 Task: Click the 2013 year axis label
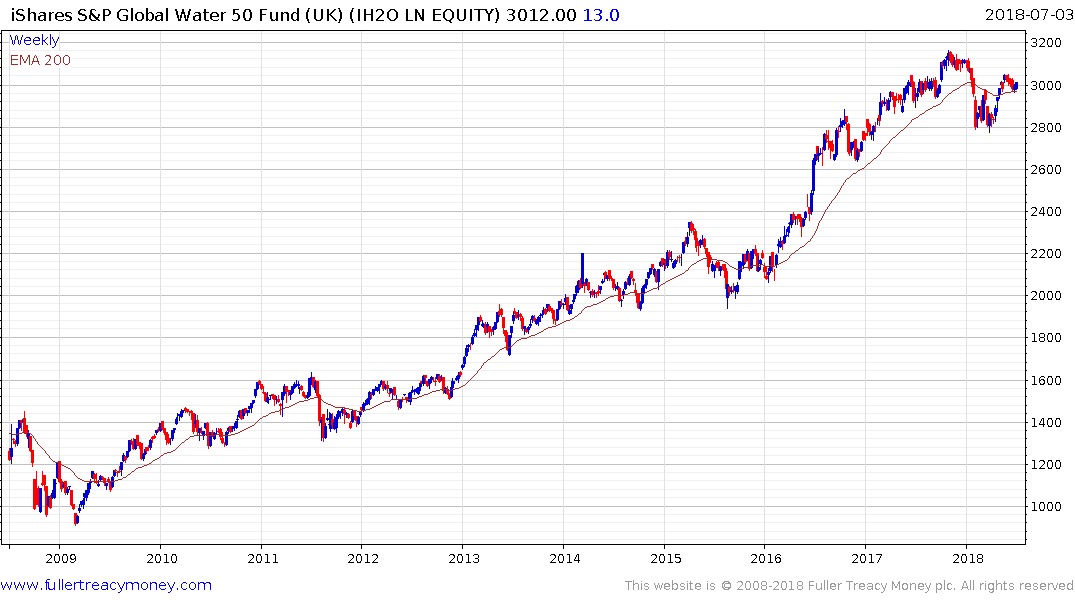pos(463,558)
